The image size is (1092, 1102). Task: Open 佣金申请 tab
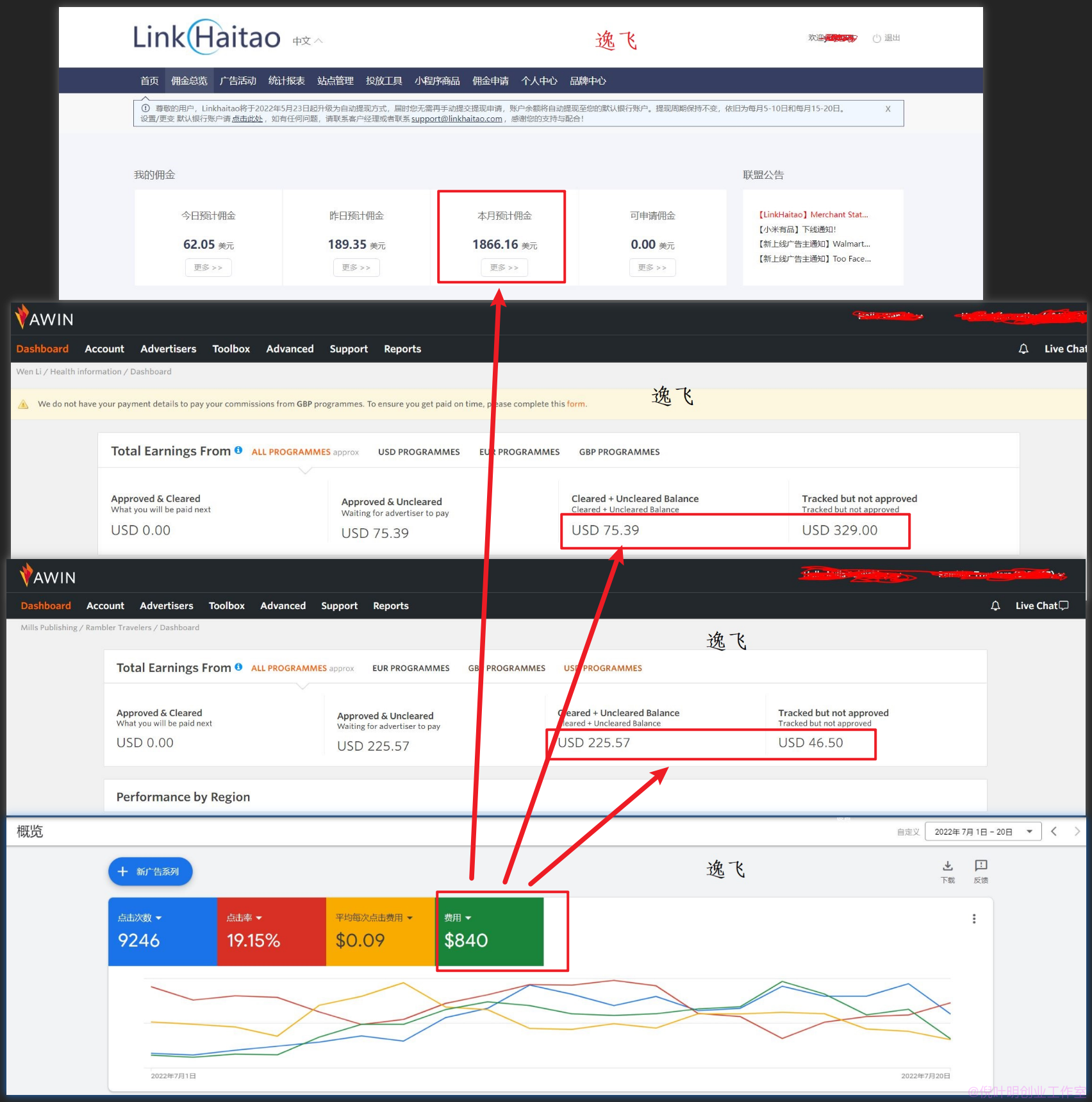click(490, 81)
